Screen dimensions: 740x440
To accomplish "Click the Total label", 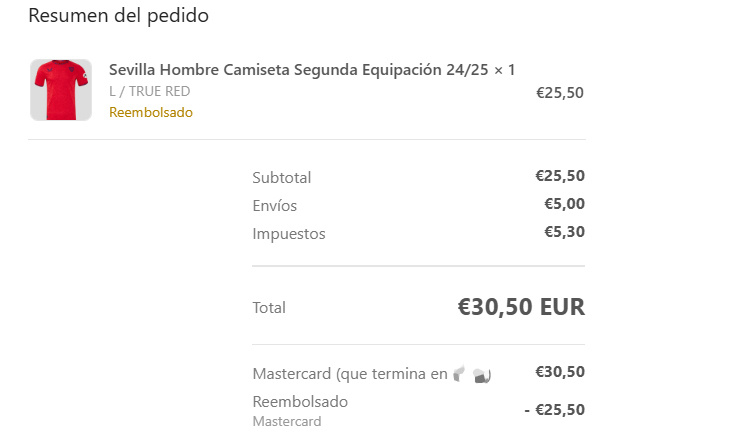I will coord(269,308).
